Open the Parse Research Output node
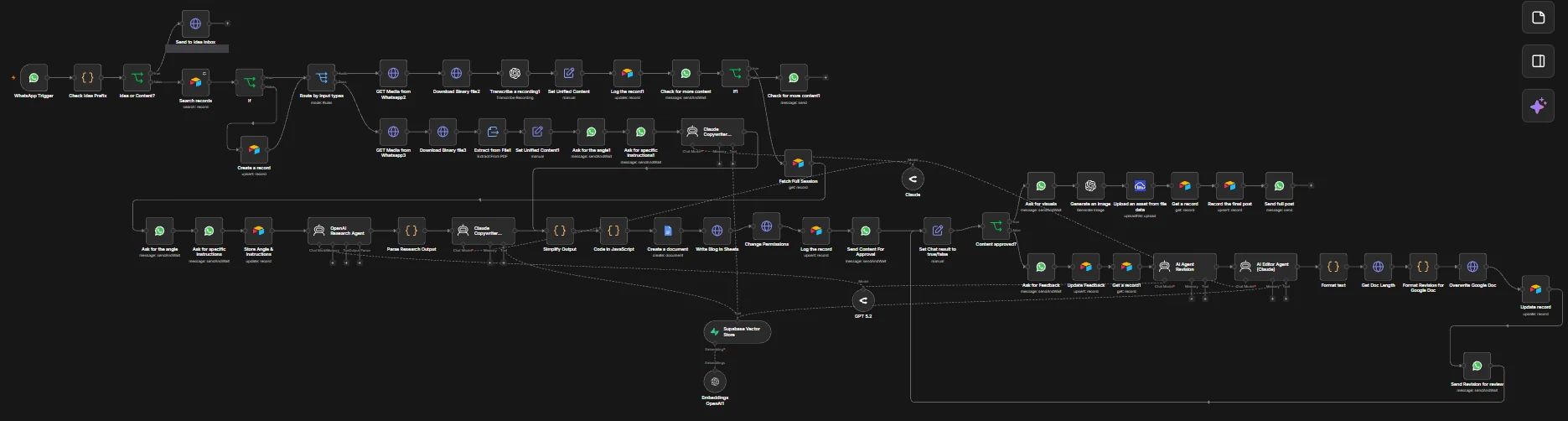This screenshot has height=421, width=1568. [411, 231]
